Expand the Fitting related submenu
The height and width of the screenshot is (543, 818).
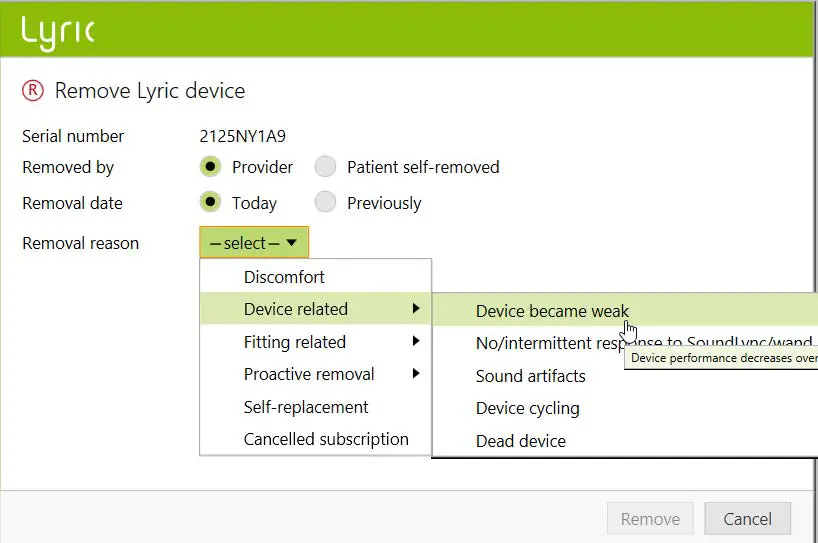[316, 342]
